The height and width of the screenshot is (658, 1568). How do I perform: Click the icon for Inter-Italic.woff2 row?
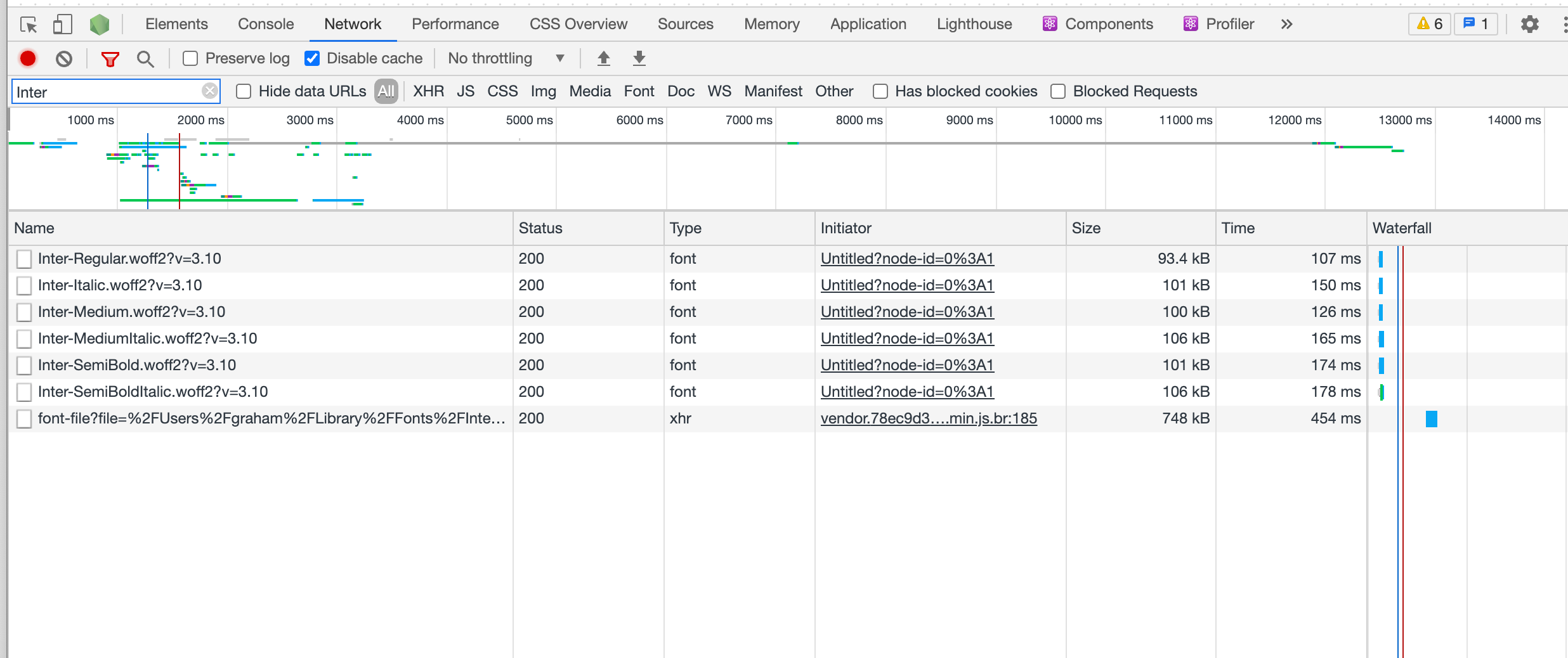click(x=24, y=285)
